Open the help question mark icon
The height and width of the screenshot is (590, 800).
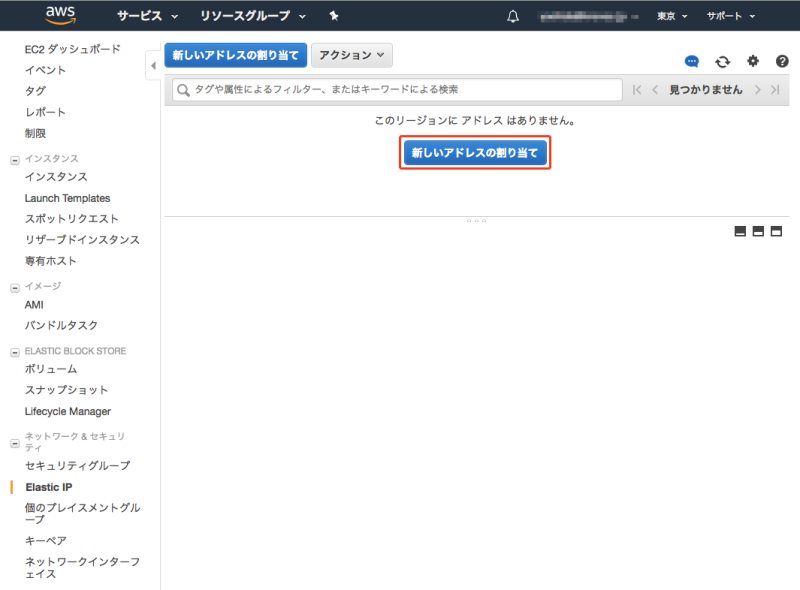click(782, 61)
